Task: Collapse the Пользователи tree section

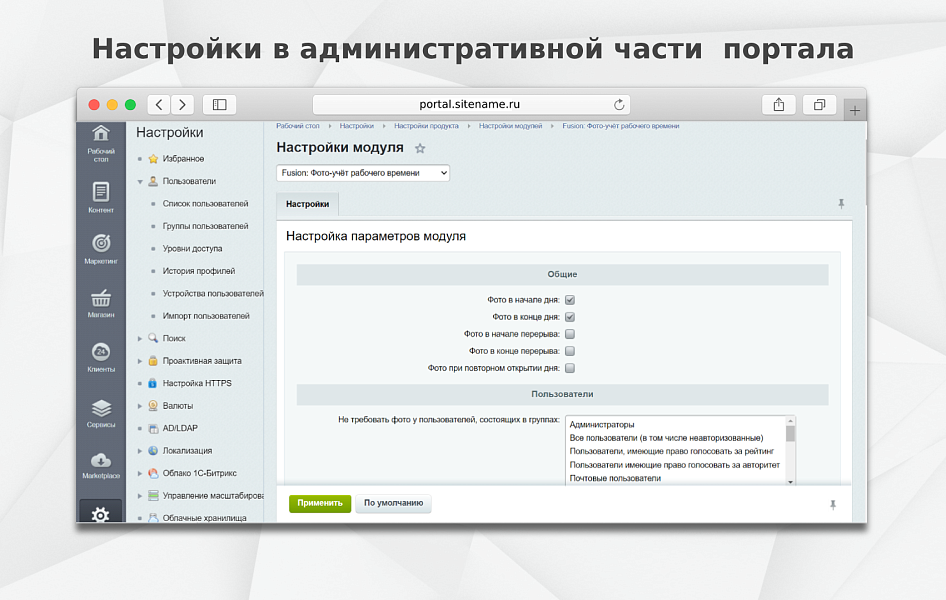Action: (141, 181)
